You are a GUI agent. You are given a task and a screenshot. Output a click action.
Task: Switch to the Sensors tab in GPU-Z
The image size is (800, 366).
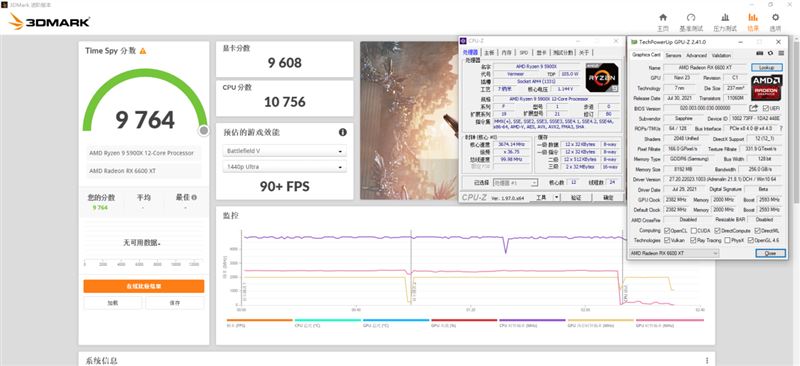point(673,56)
